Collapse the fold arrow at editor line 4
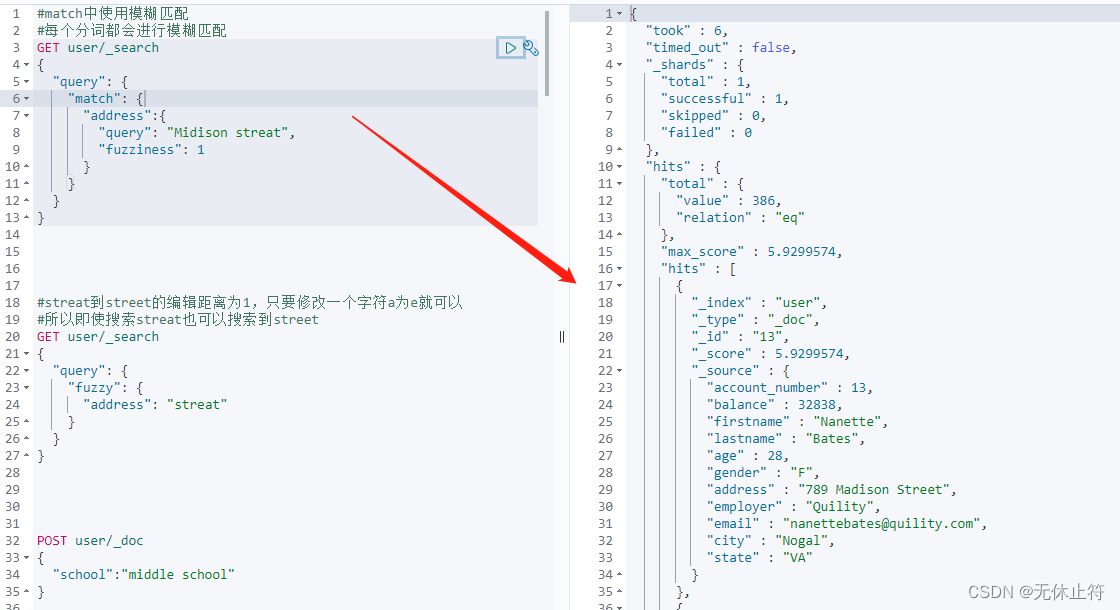Image resolution: width=1120 pixels, height=610 pixels. (27, 65)
